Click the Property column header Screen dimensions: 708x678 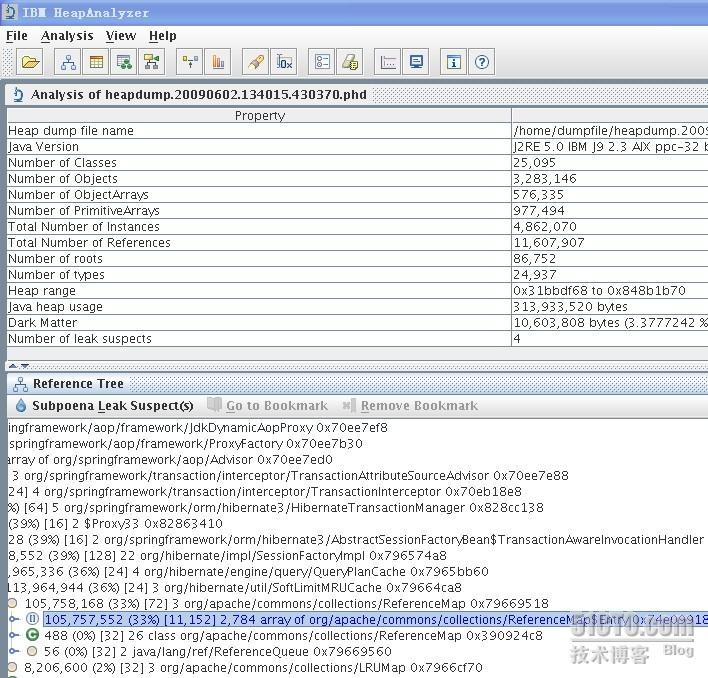click(260, 116)
